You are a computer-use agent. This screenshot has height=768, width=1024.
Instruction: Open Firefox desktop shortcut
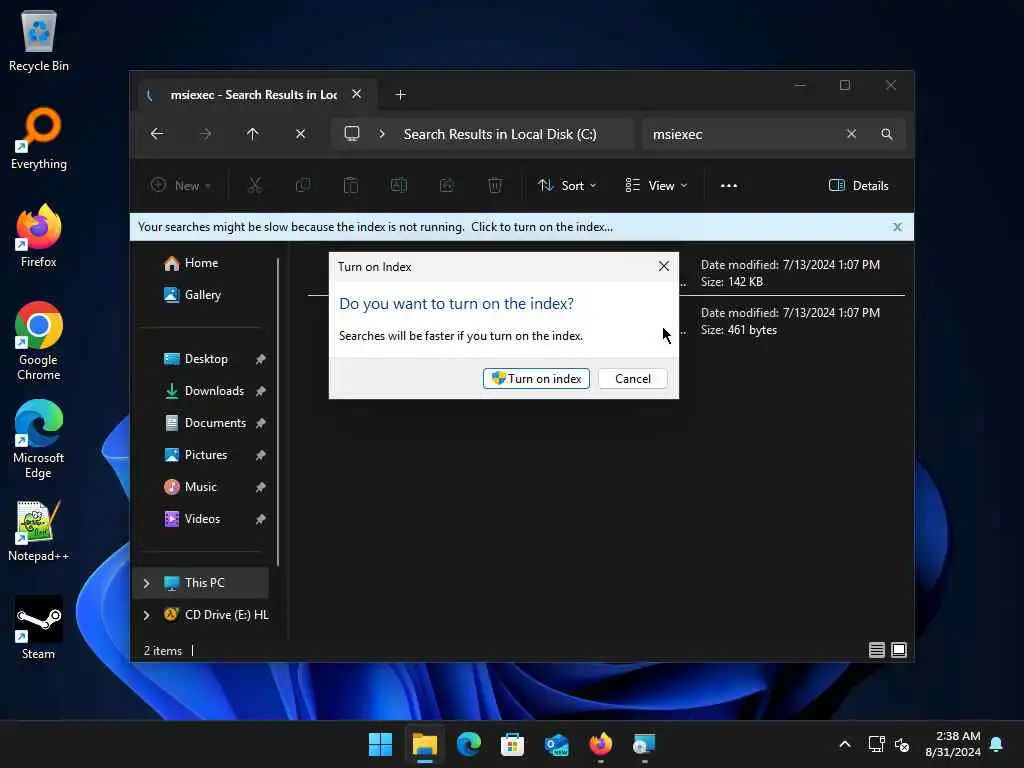[x=39, y=236]
